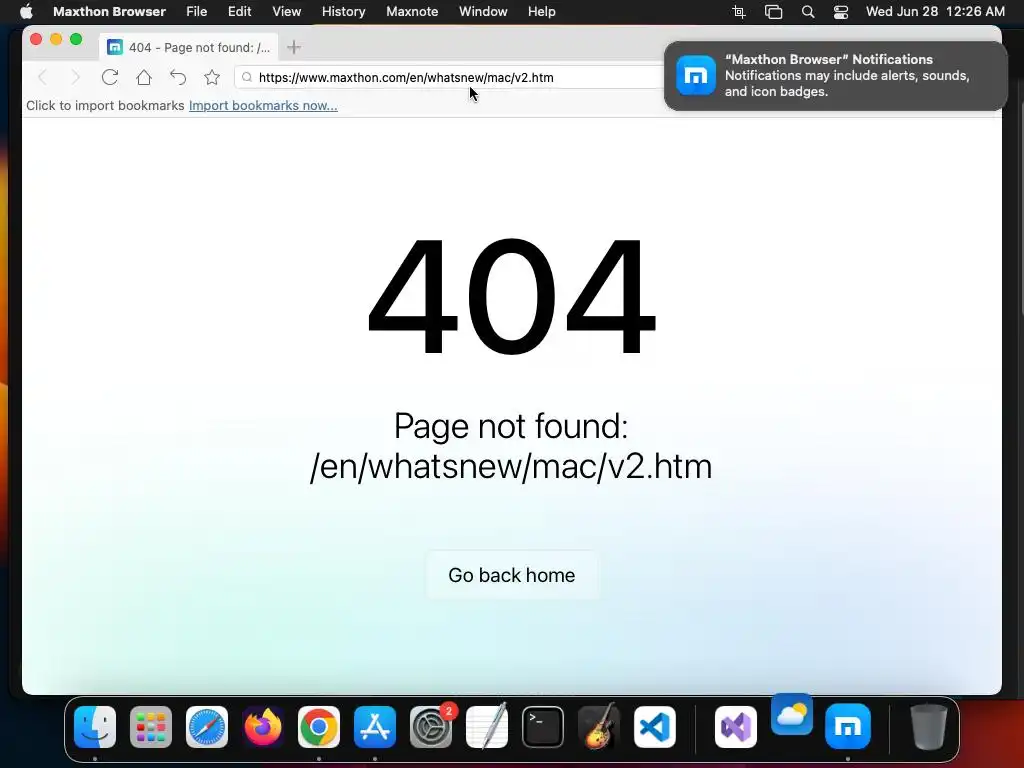The width and height of the screenshot is (1024, 768).
Task: Open the View menu
Action: 287,12
